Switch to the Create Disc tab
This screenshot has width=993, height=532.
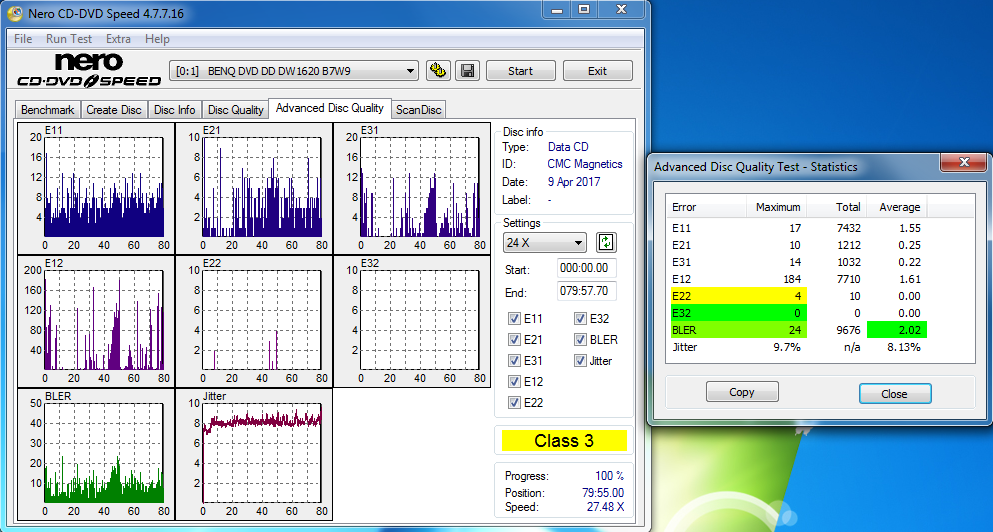pyautogui.click(x=114, y=110)
